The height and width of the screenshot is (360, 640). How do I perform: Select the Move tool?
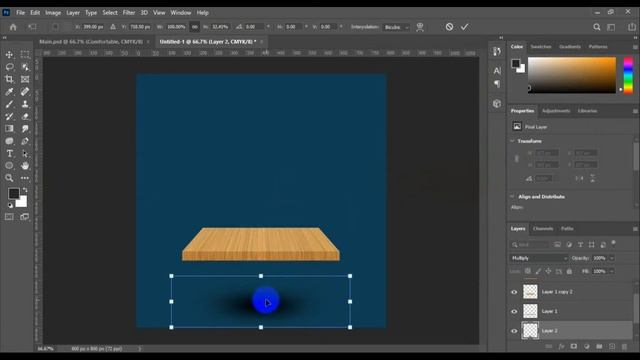[9, 54]
